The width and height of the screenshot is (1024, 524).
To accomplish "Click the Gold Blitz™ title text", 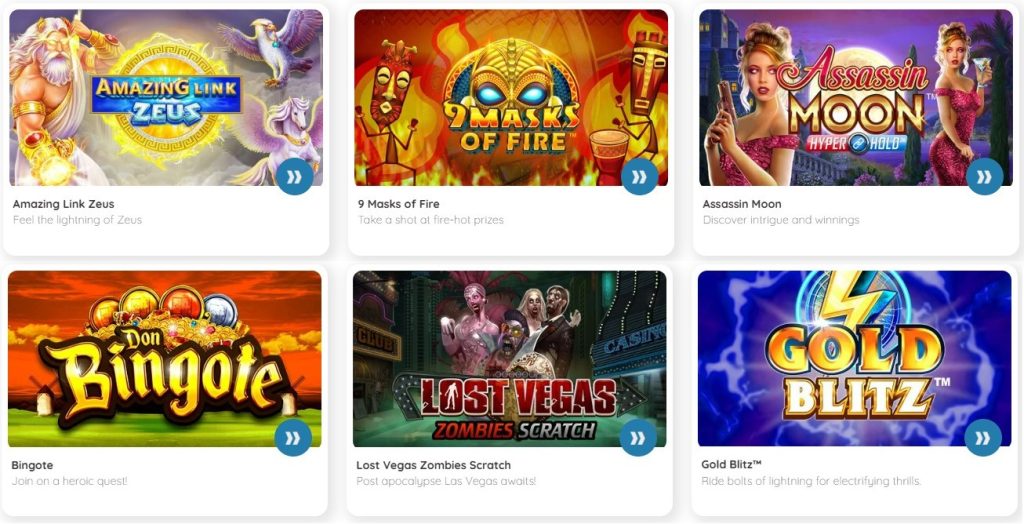I will click(731, 465).
